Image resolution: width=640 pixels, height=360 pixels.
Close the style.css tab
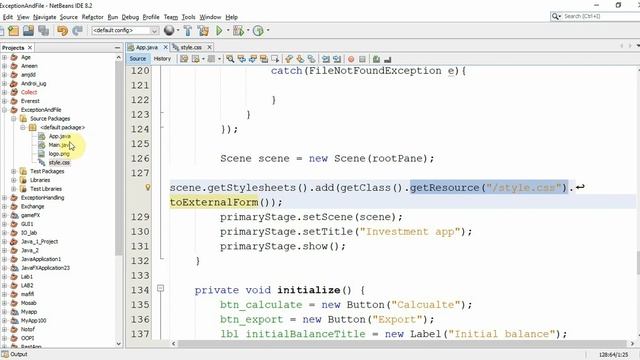[x=209, y=47]
